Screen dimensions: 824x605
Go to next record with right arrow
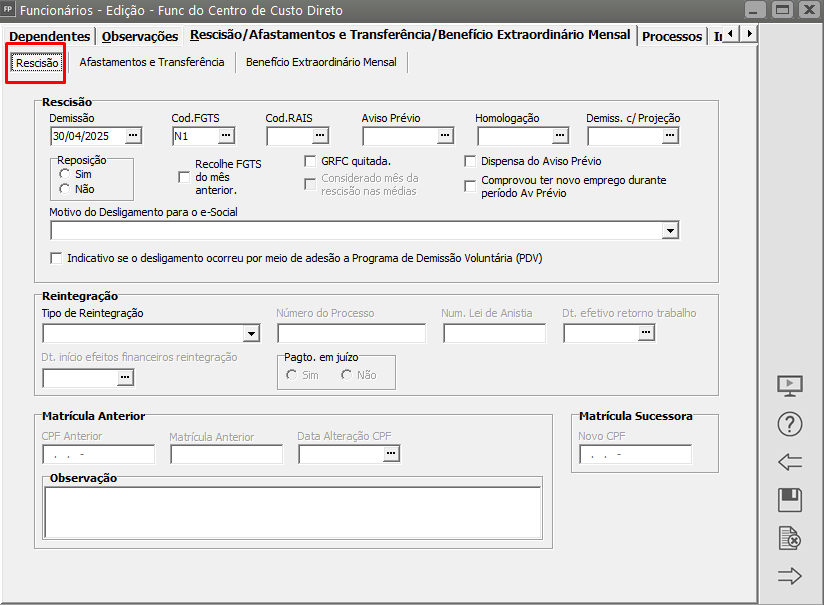point(790,576)
